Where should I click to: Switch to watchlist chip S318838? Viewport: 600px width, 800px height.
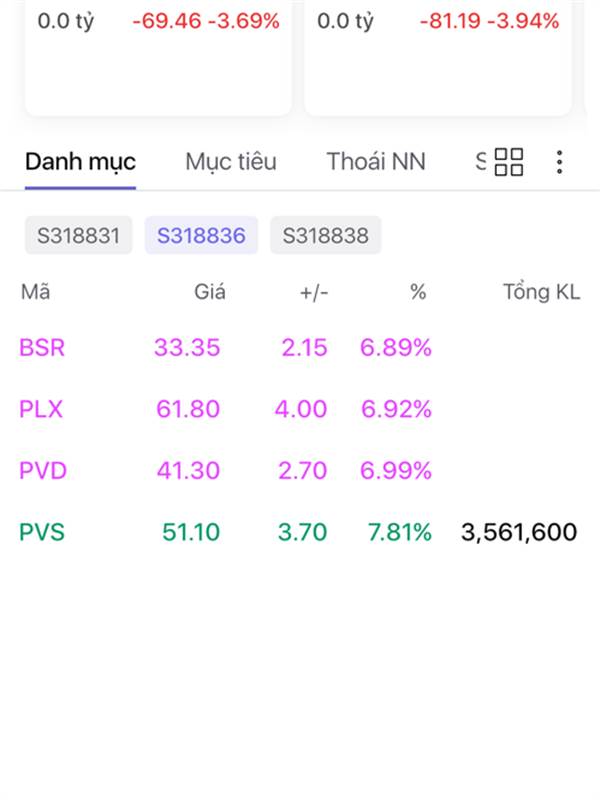[x=325, y=236]
